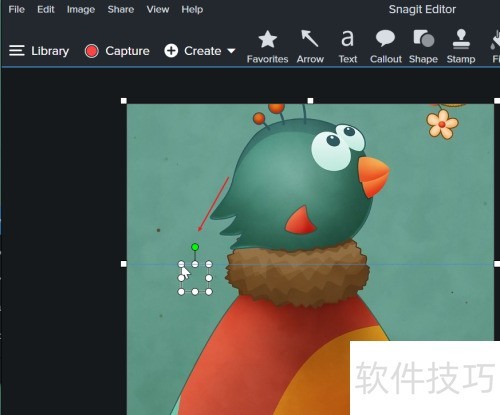The width and height of the screenshot is (500, 415).
Task: Click top-right handle of selected object
Action: pyautogui.click(x=209, y=264)
